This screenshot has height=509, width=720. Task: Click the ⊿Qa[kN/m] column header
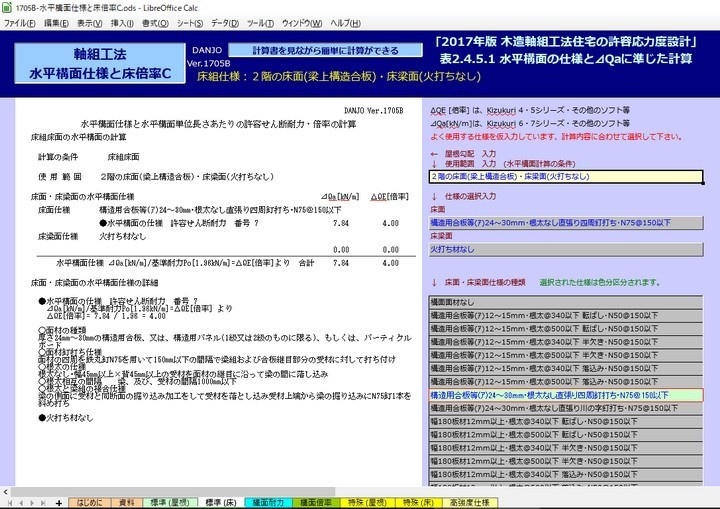(x=340, y=197)
